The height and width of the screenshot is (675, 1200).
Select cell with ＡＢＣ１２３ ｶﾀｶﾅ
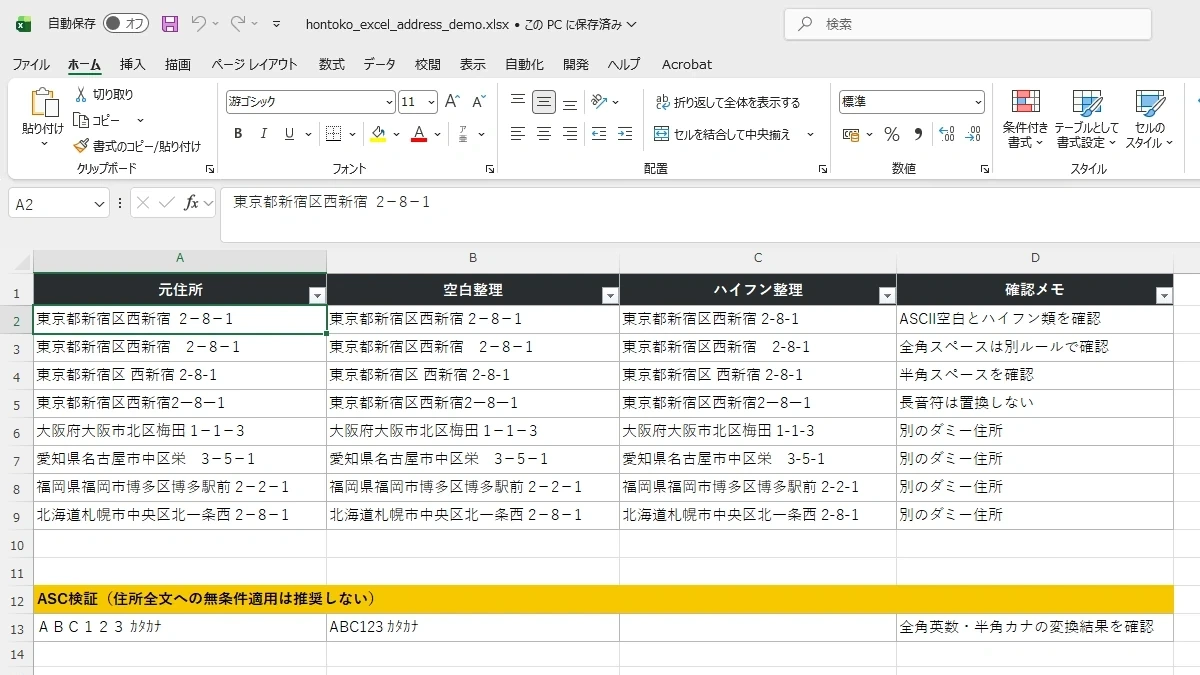point(180,627)
